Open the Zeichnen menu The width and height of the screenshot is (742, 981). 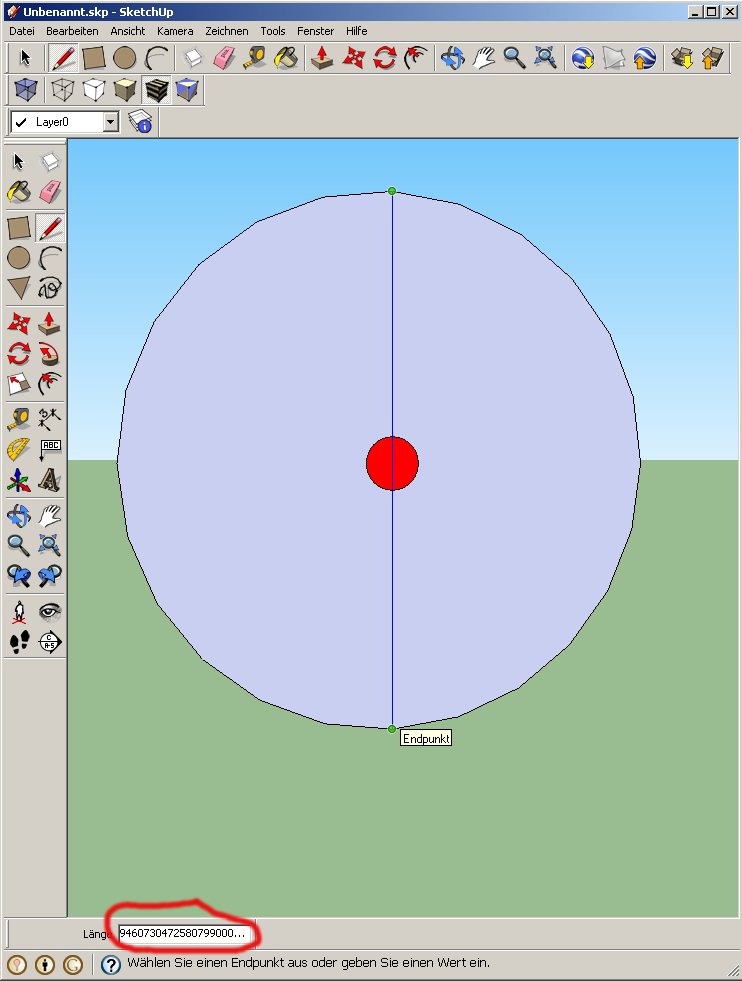tap(226, 31)
